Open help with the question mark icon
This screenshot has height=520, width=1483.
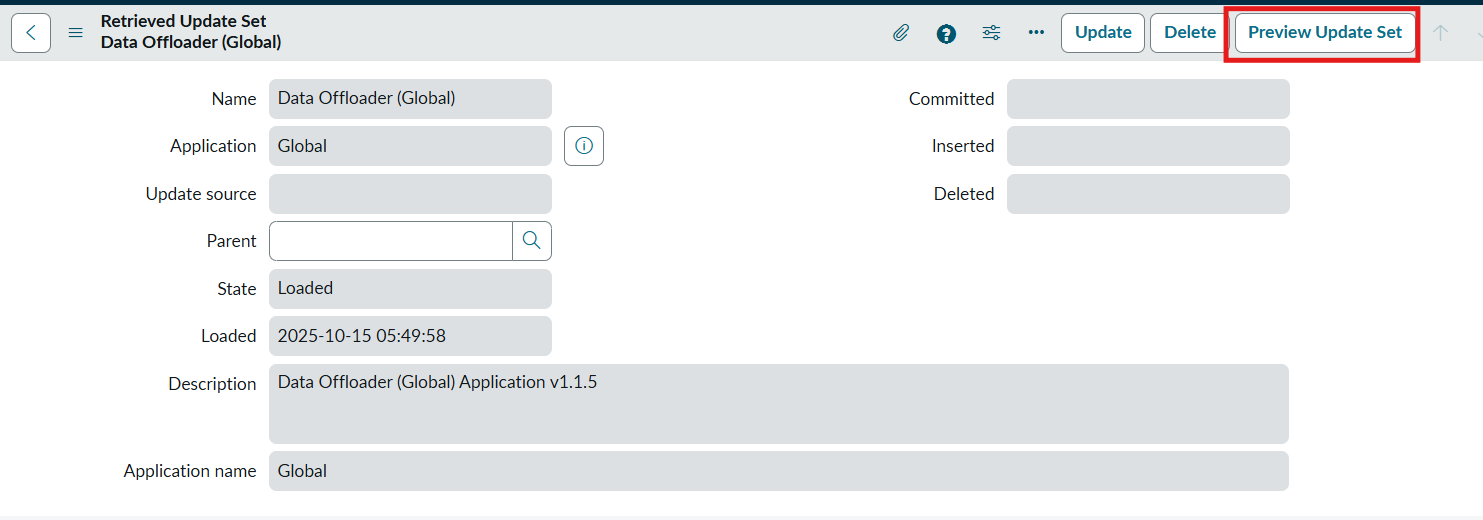(x=946, y=33)
